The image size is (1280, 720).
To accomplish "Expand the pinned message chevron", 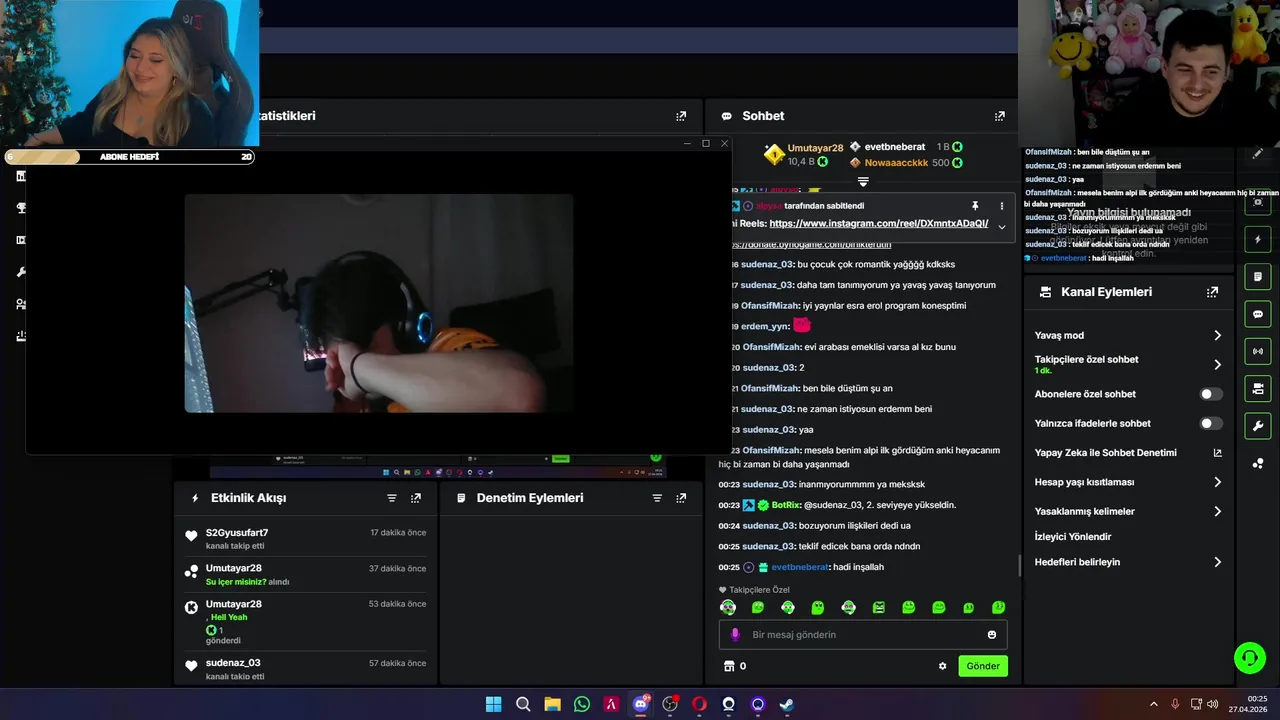I will pos(1001,227).
